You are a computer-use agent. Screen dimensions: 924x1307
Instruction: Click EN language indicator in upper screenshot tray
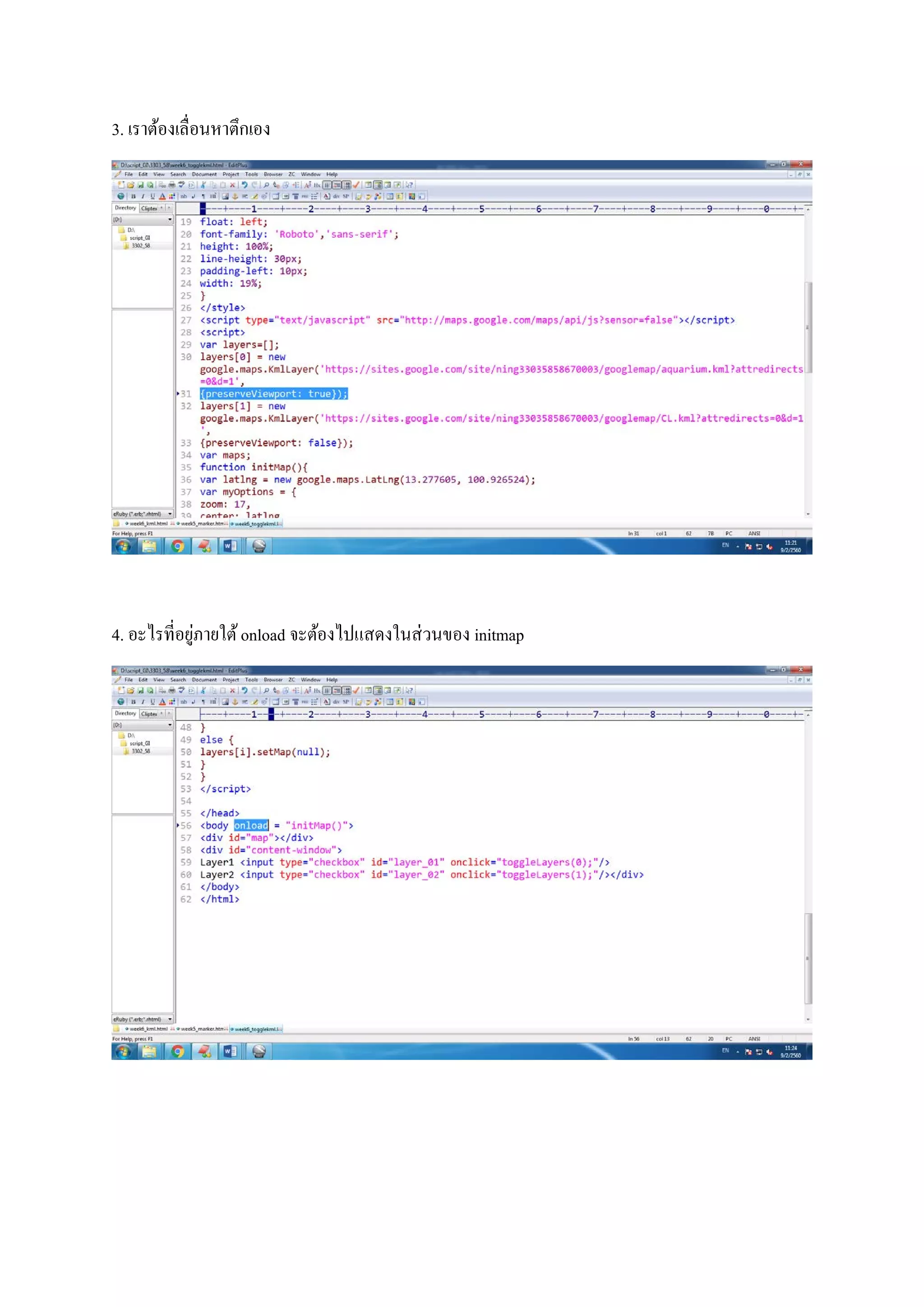[725, 545]
